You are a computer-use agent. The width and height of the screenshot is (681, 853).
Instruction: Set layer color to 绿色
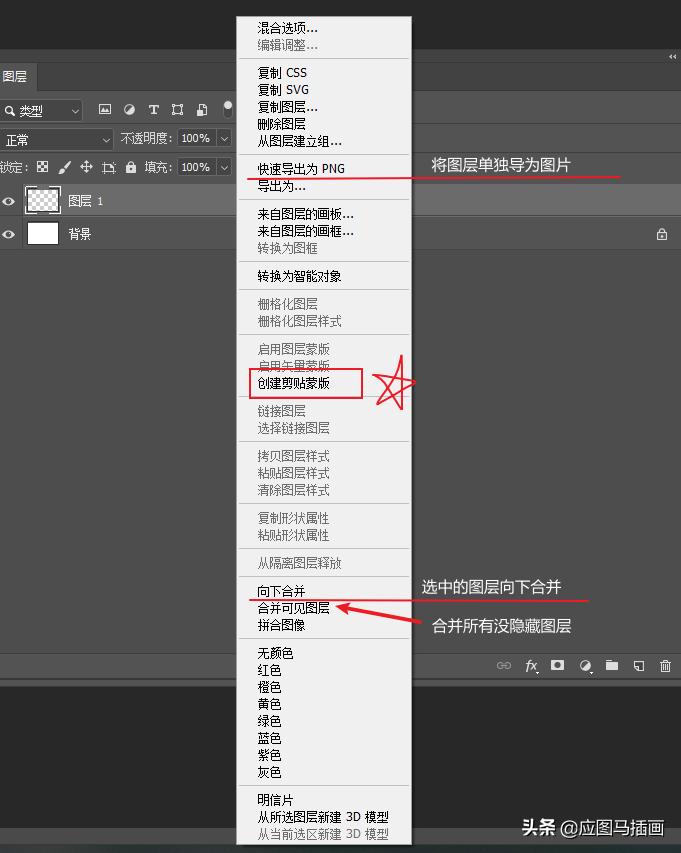coord(269,721)
